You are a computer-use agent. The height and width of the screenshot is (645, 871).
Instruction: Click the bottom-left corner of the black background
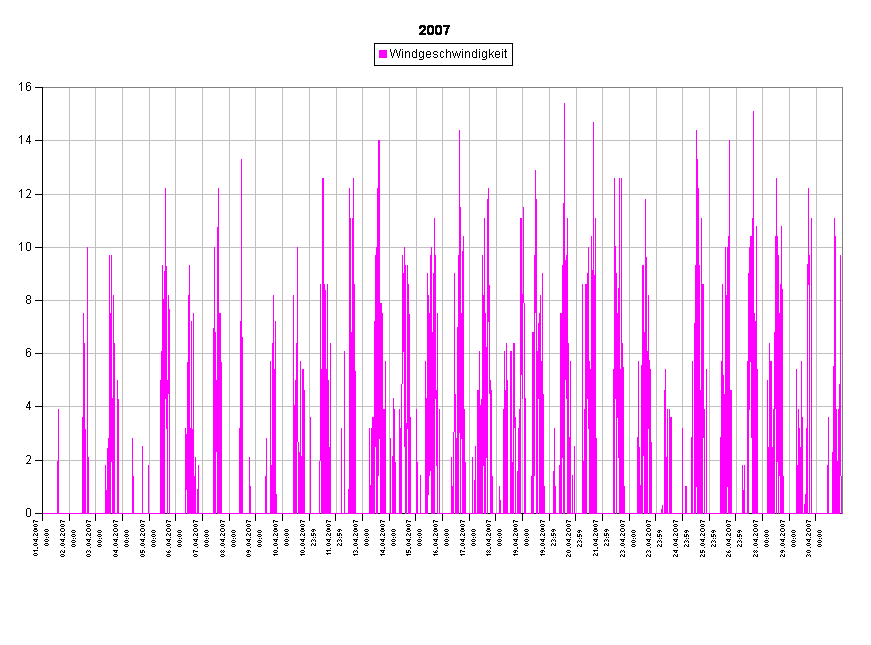(x=2, y=642)
